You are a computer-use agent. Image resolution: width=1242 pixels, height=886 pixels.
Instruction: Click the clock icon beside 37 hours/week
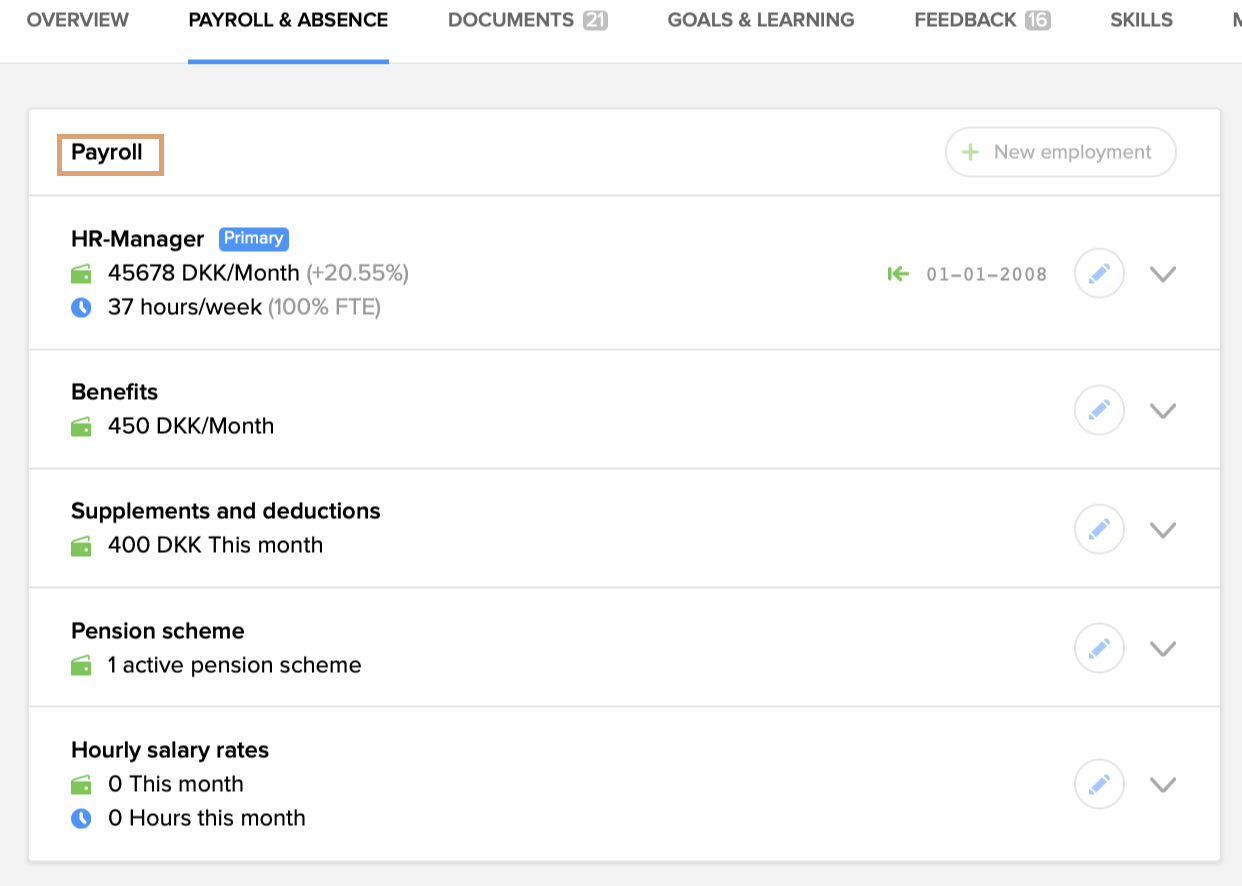pyautogui.click(x=81, y=308)
